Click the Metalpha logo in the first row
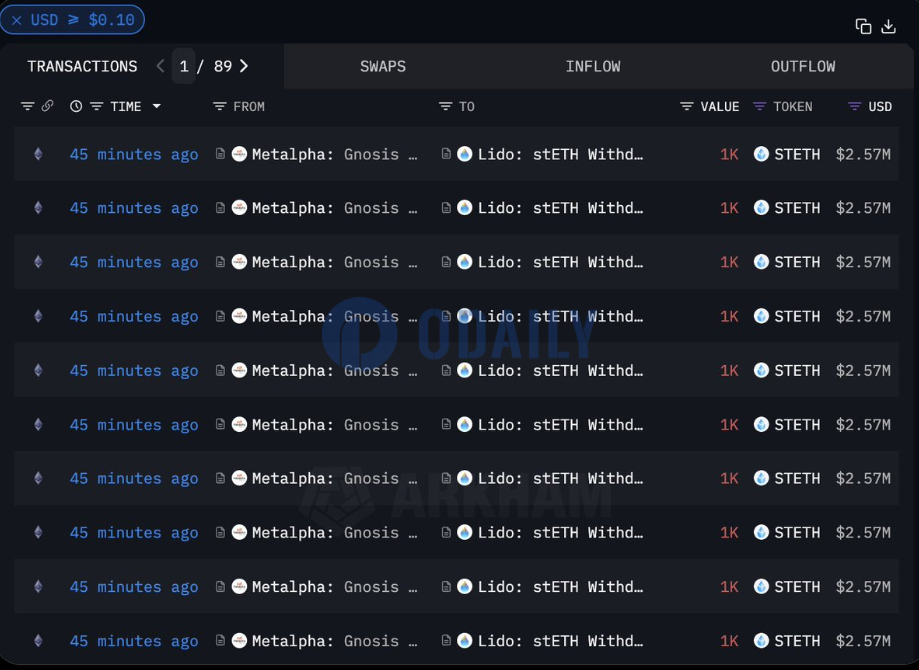 (x=239, y=154)
